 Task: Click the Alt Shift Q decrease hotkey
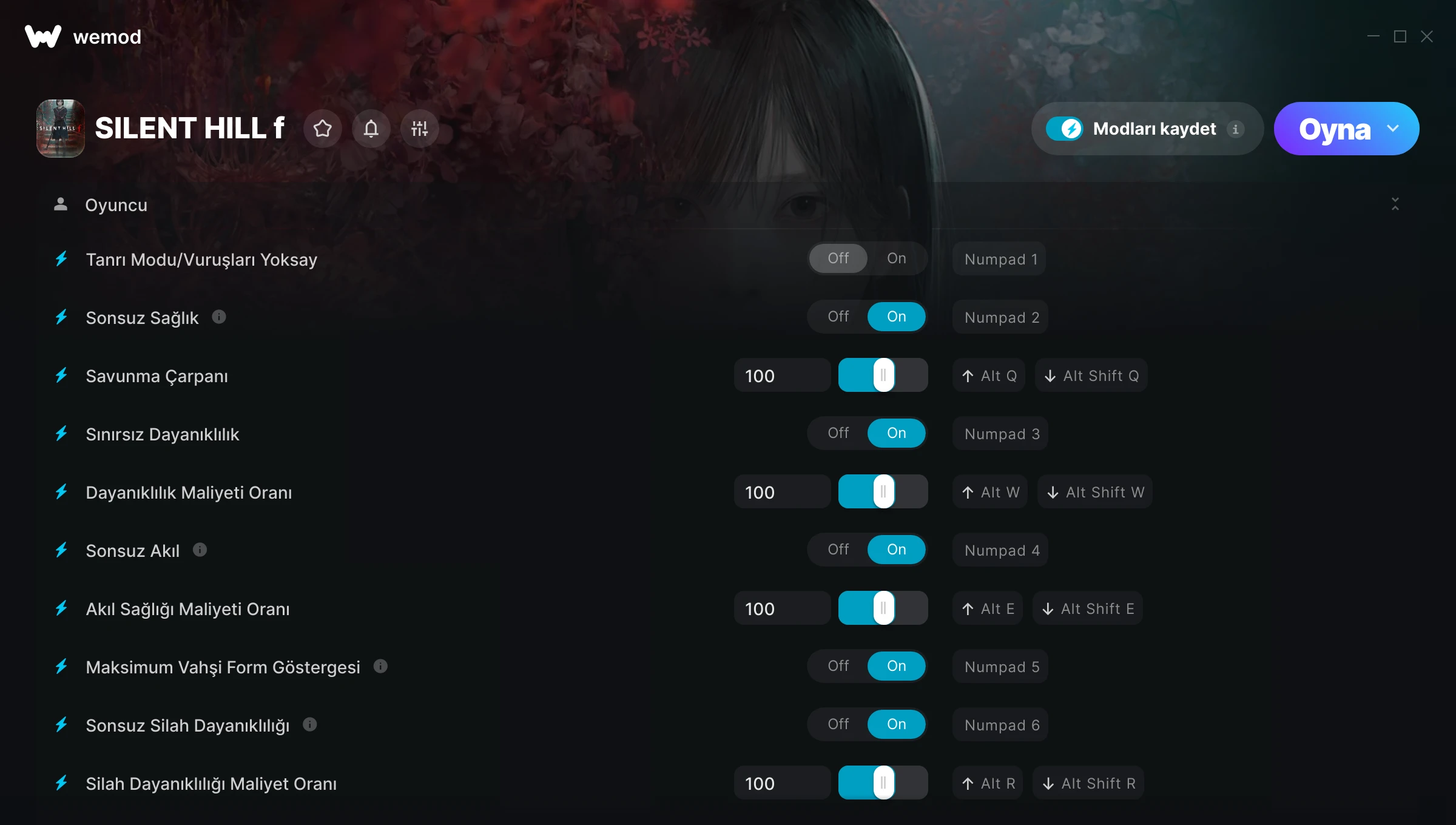coord(1091,375)
